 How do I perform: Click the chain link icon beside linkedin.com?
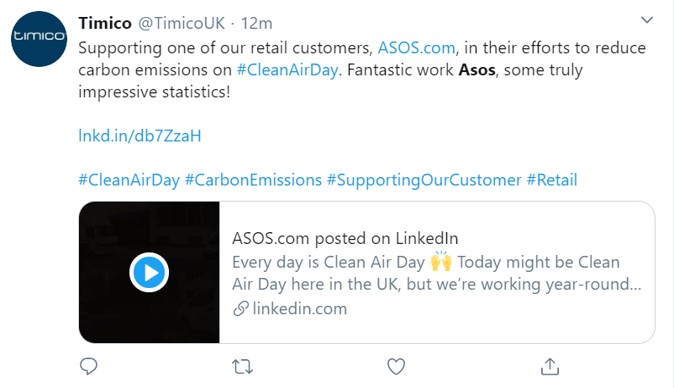(241, 309)
